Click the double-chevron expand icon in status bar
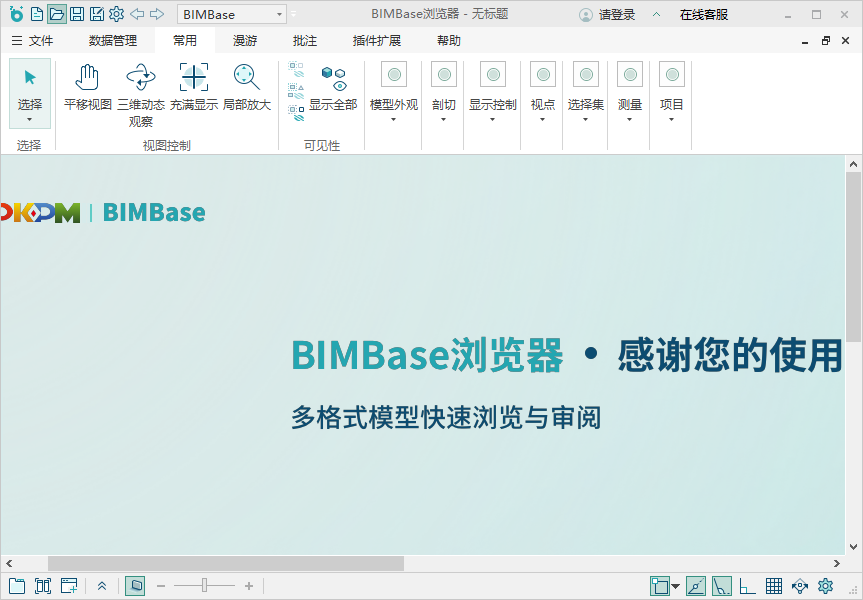This screenshot has height=600, width=863. (x=102, y=586)
